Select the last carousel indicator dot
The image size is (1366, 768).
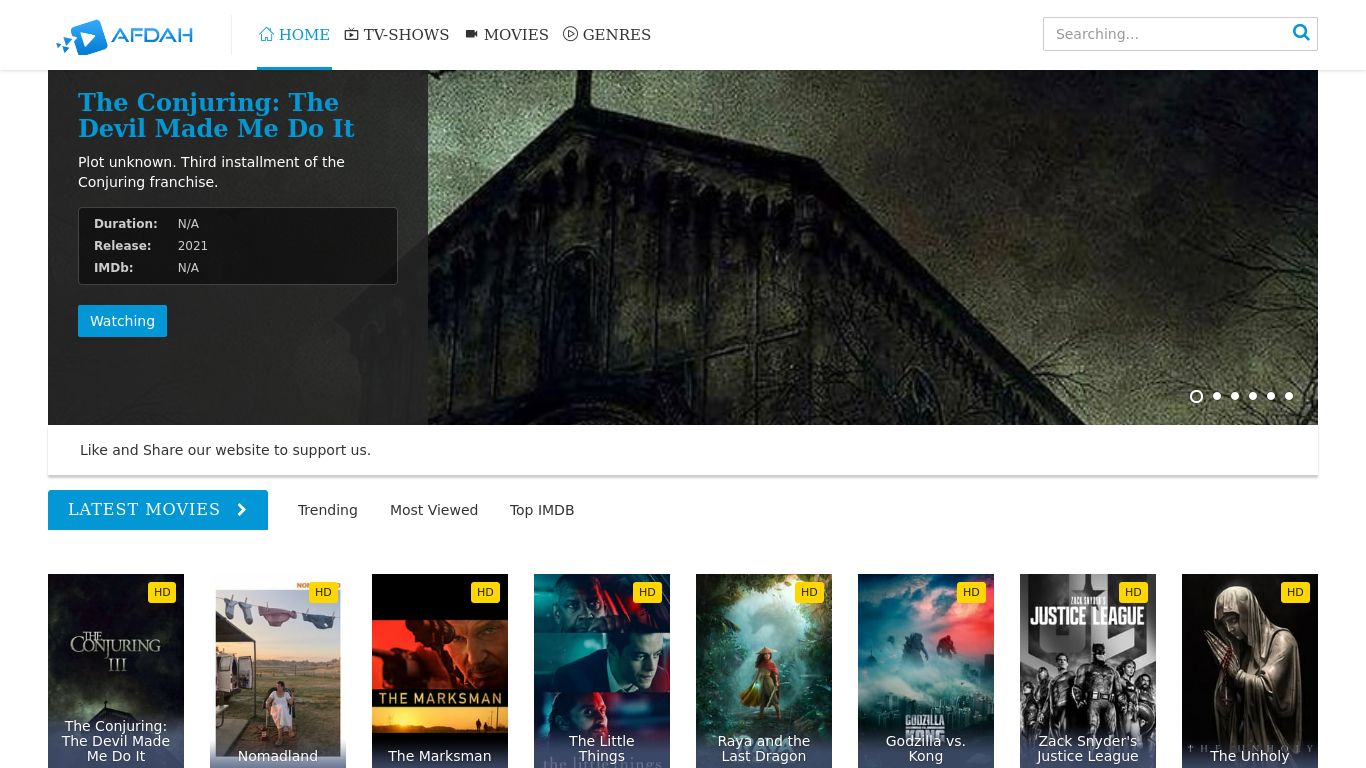[x=1288, y=396]
